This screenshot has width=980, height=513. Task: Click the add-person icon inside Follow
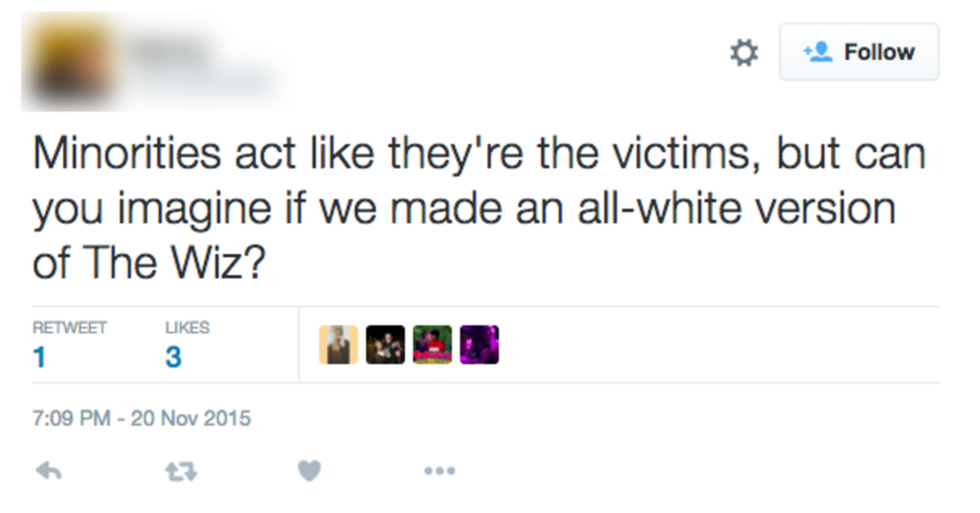819,52
